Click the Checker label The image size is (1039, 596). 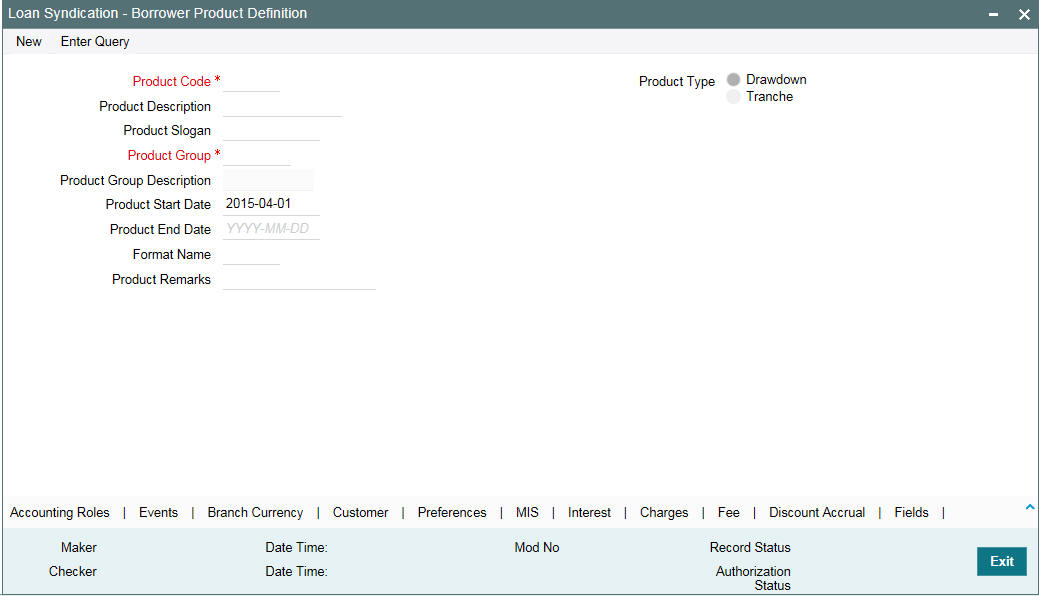click(73, 571)
